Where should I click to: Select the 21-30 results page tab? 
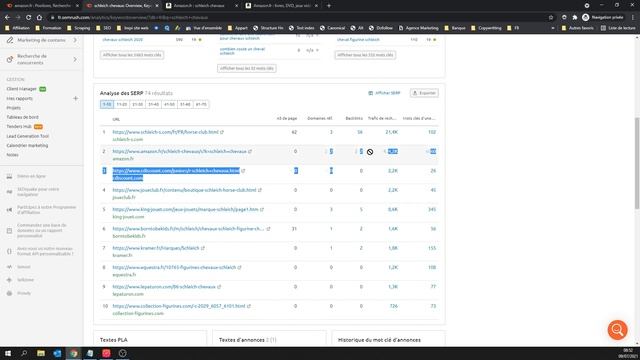(x=138, y=104)
